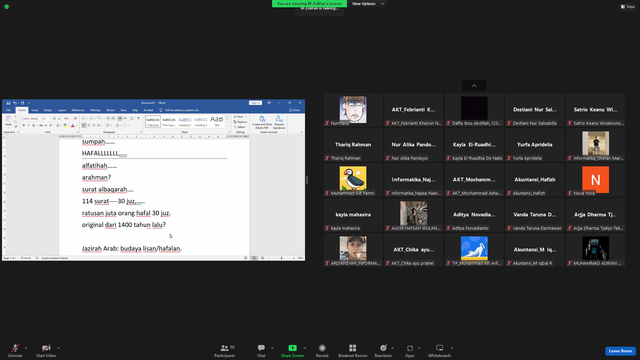Select Nova nova participant tile
Viewport: 640px width, 360px height.
pos(596,180)
